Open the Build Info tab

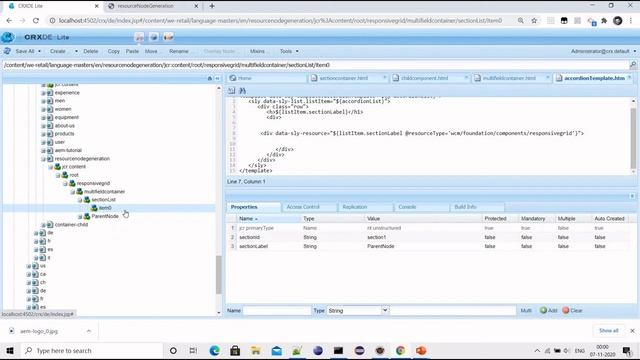(465, 207)
